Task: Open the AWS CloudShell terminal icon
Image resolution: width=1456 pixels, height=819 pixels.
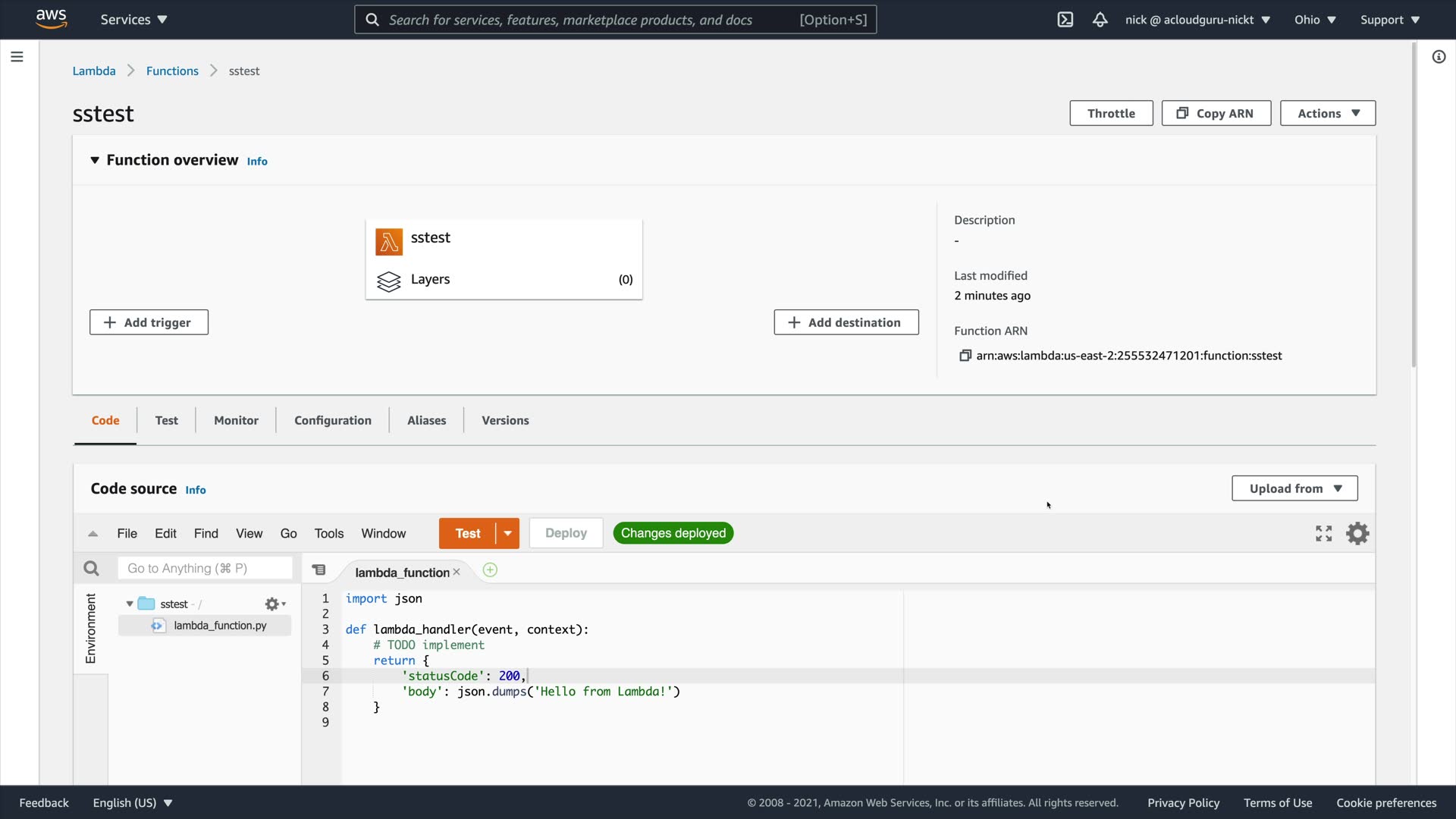Action: pyautogui.click(x=1065, y=20)
